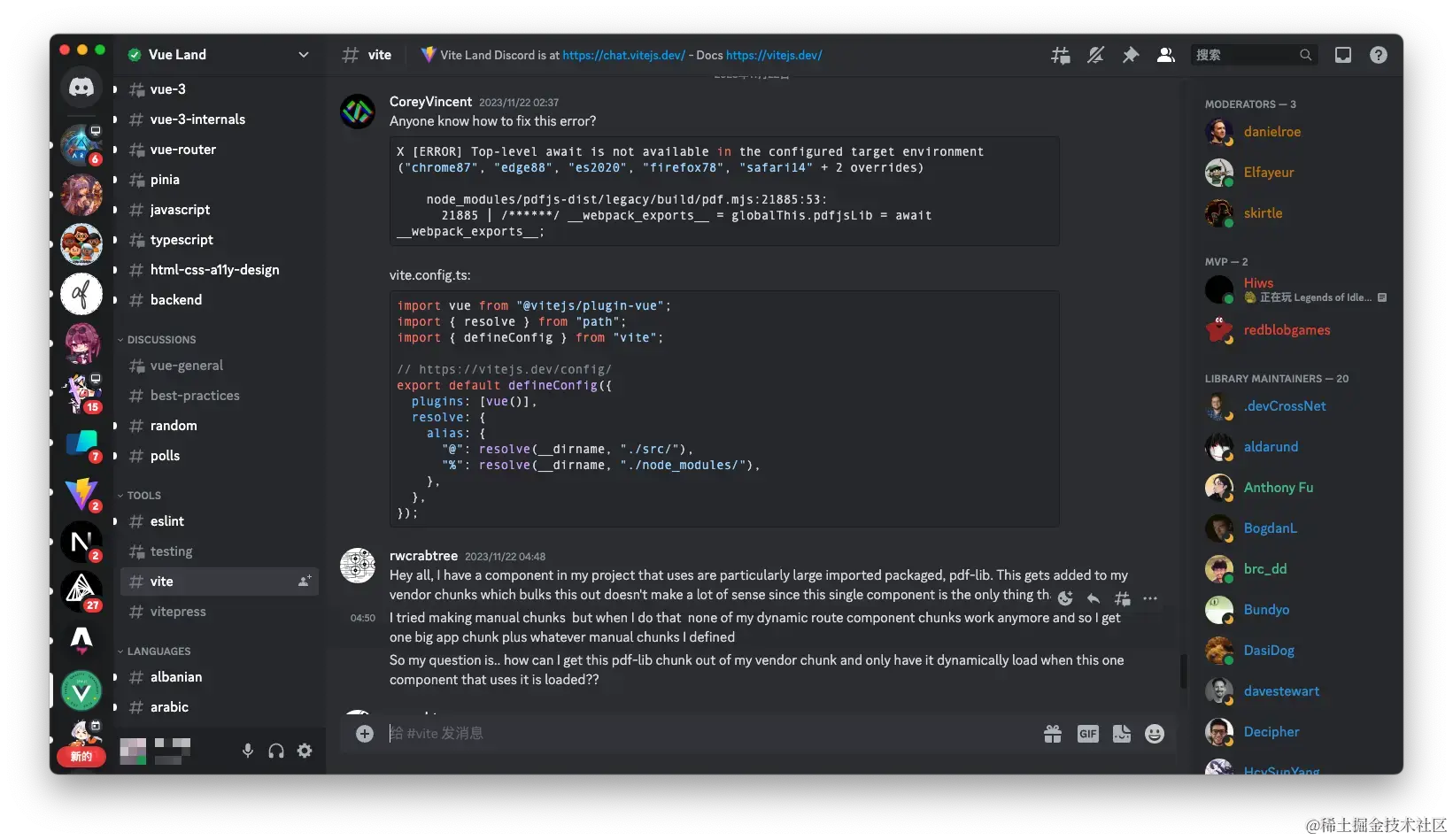Open vitepress channel
The image size is (1453, 840).
point(220,612)
